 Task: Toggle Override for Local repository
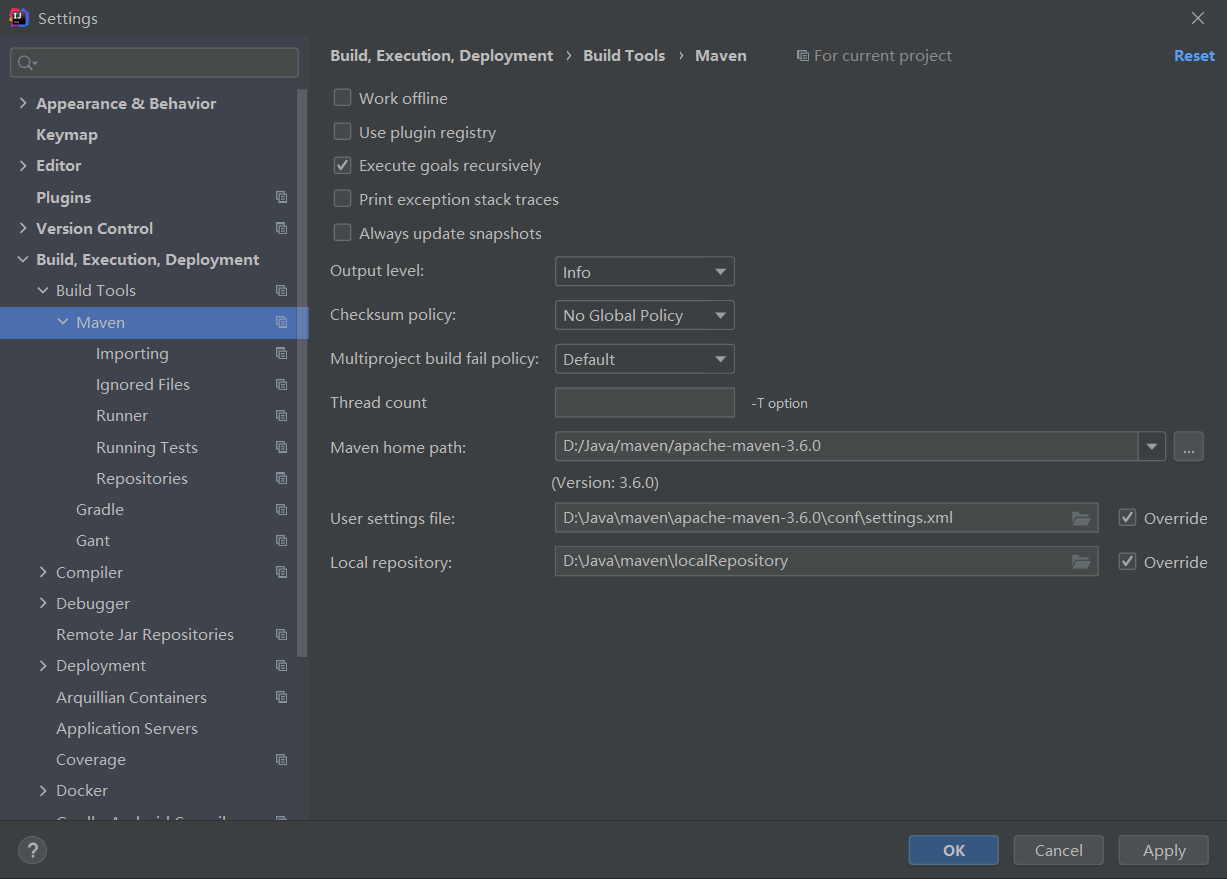tap(1128, 562)
